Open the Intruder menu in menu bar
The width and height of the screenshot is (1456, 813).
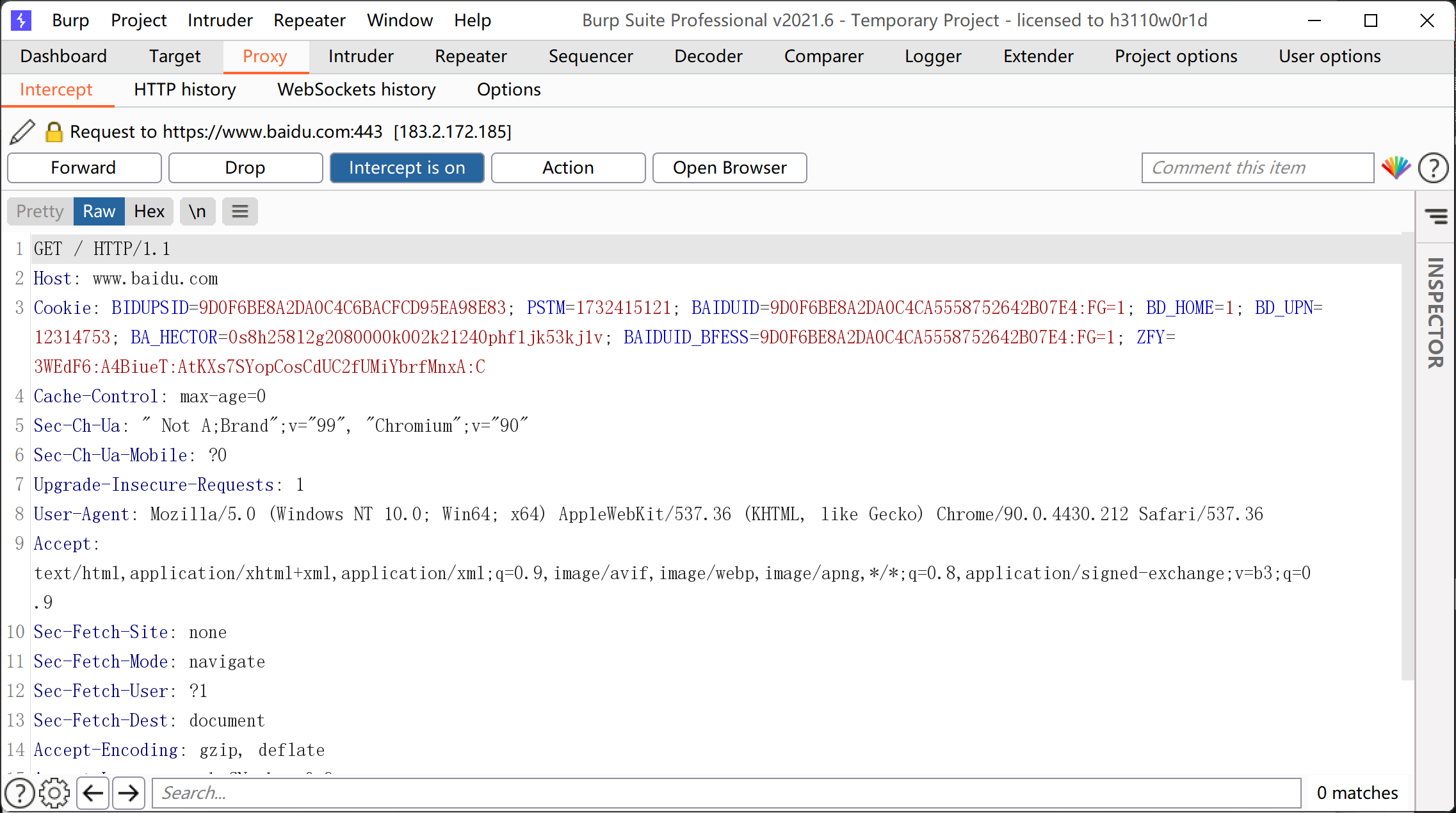point(220,21)
